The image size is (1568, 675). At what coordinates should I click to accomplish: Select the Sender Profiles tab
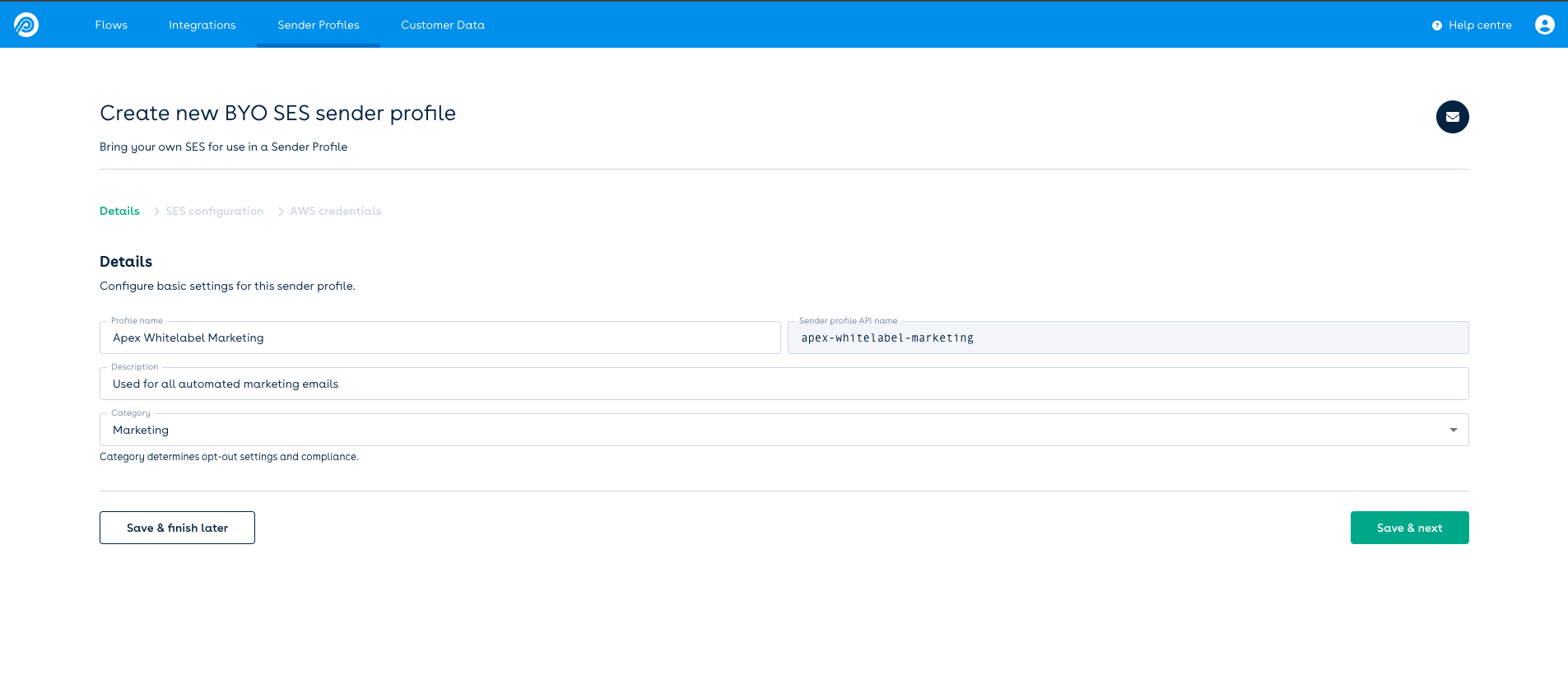[318, 25]
